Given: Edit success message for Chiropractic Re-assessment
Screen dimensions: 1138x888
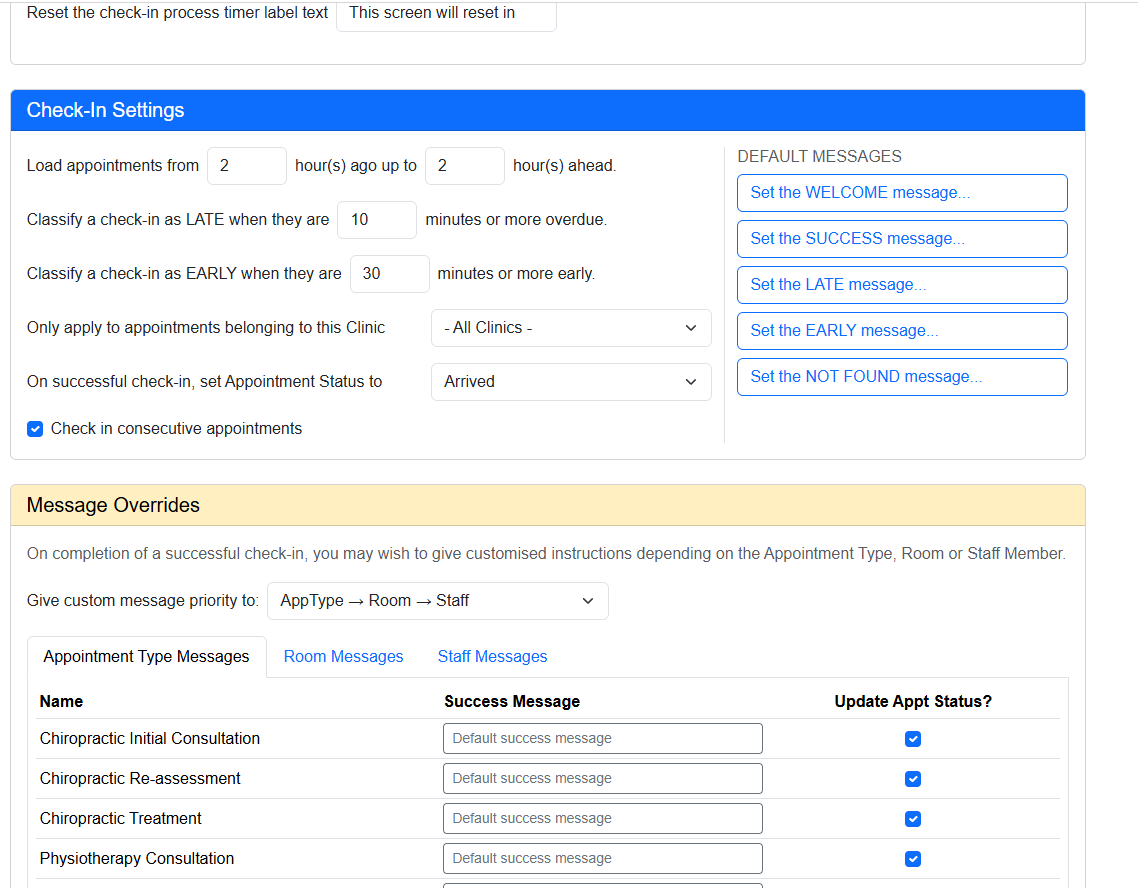Looking at the screenshot, I should [x=602, y=778].
